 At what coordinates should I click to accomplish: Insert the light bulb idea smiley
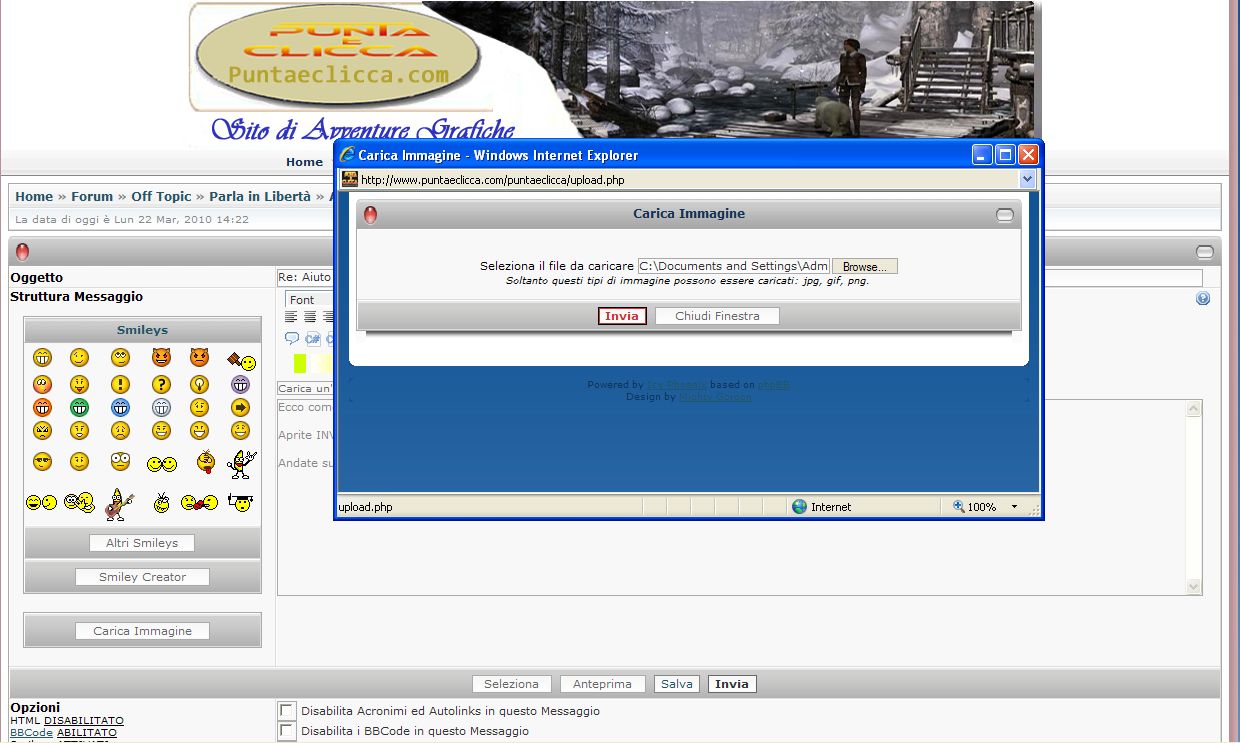click(x=199, y=384)
